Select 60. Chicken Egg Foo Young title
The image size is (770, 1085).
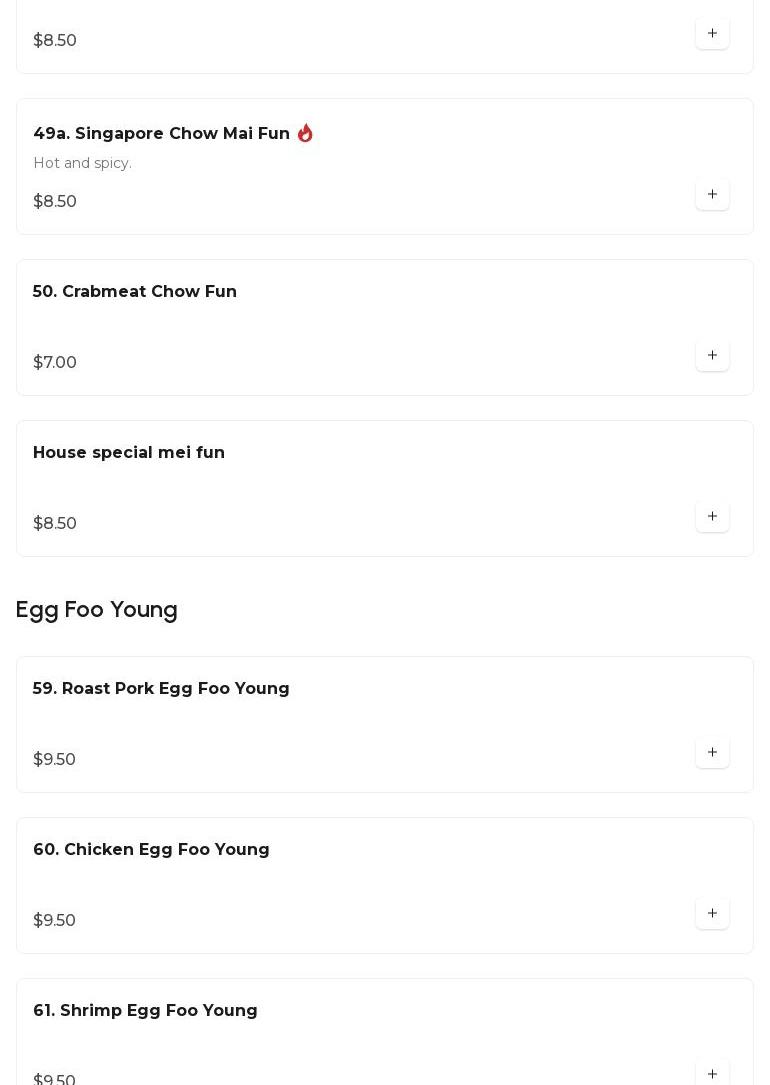(151, 850)
